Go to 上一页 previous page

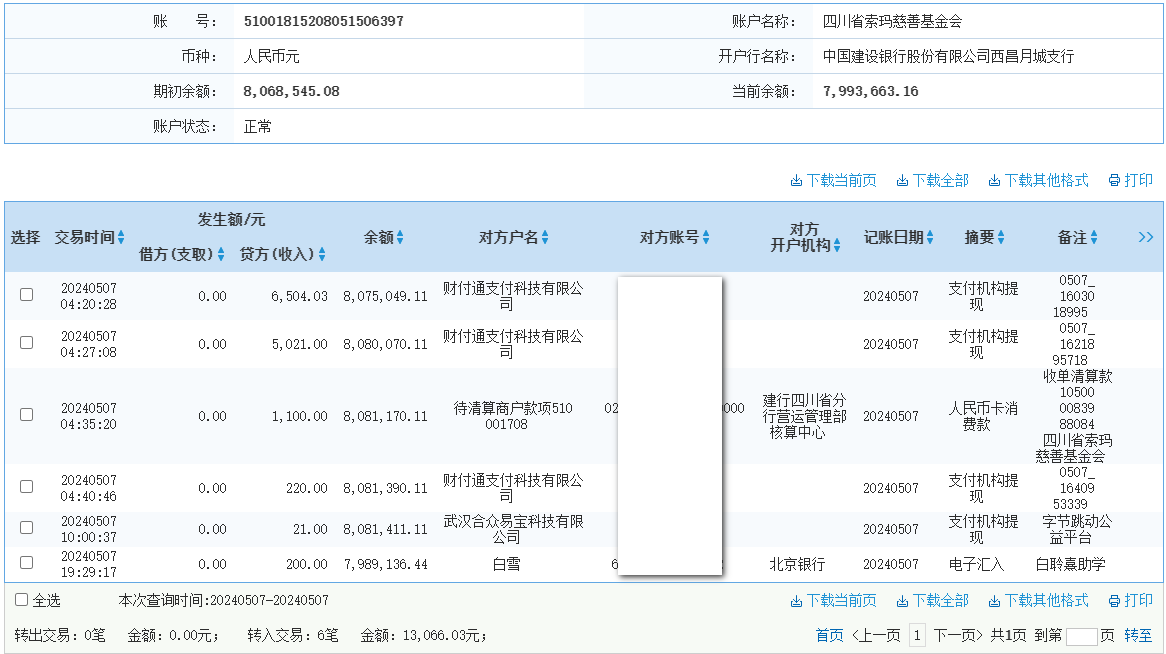876,635
